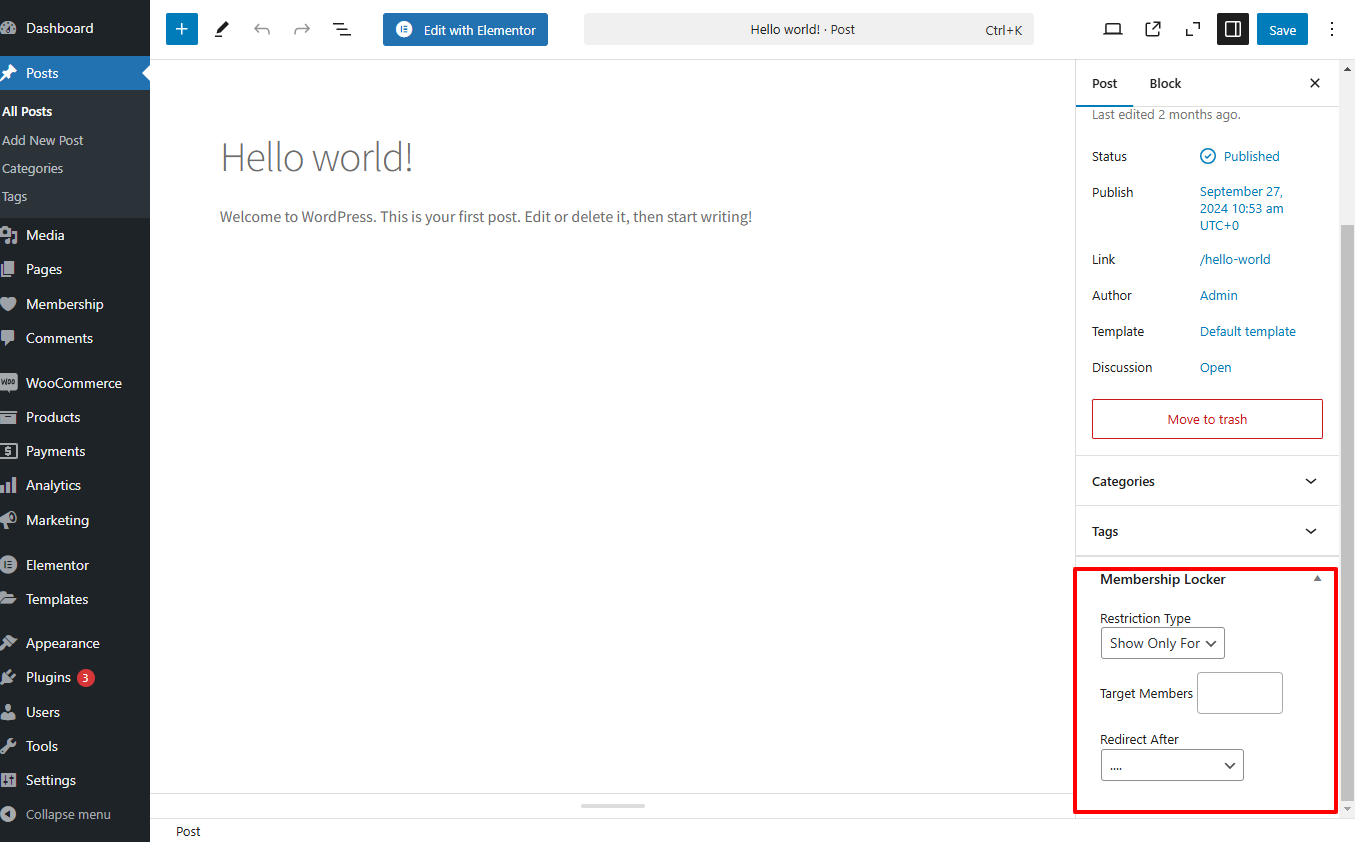Open the Redirect After dropdown

(x=1171, y=766)
